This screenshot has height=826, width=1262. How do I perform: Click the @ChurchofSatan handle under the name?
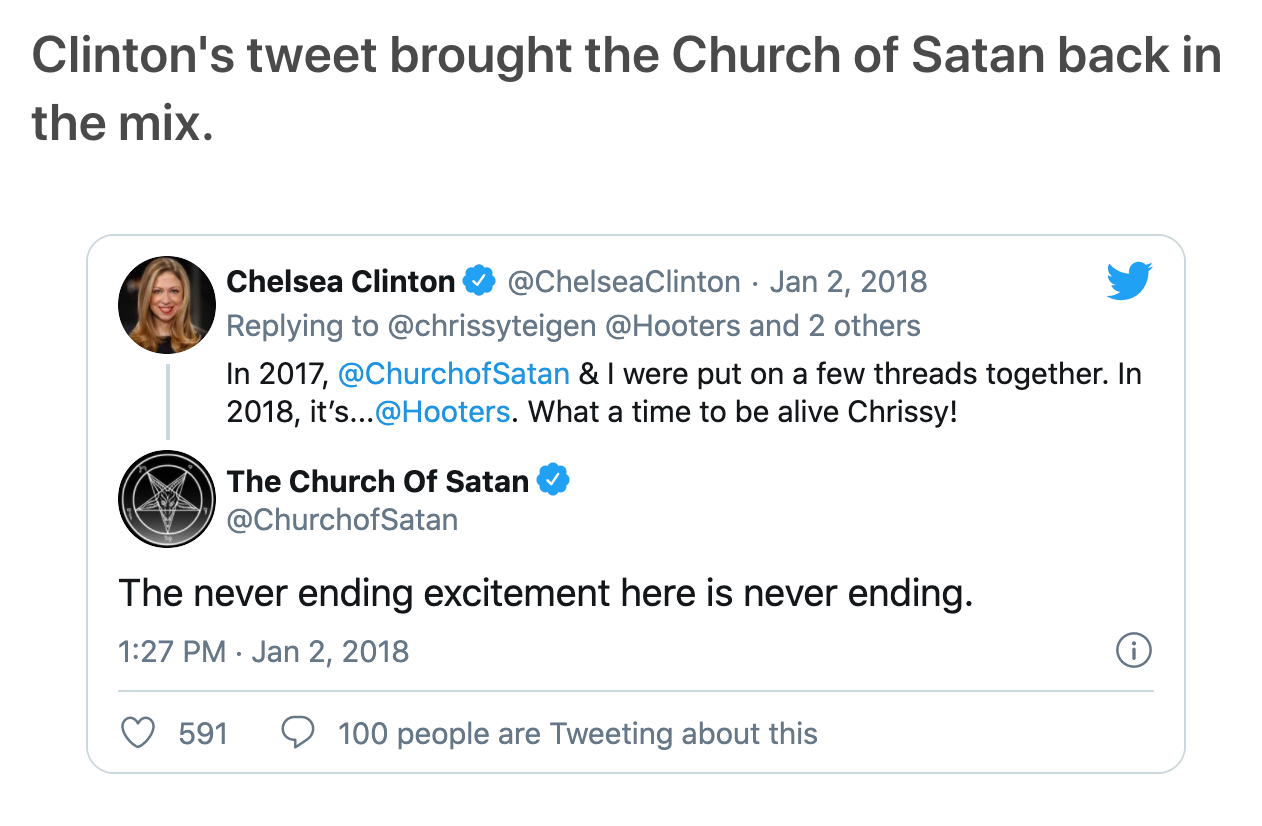[x=342, y=520]
